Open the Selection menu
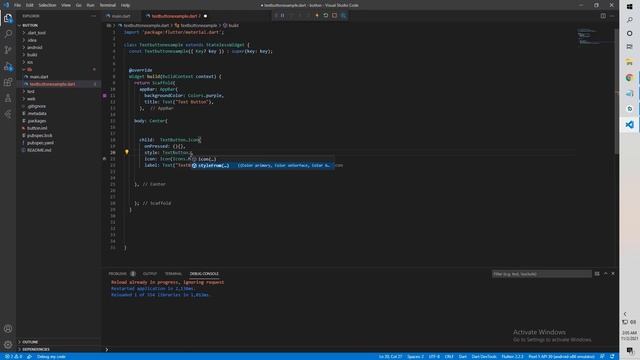The height and width of the screenshot is (360, 640). pyautogui.click(x=47, y=5)
